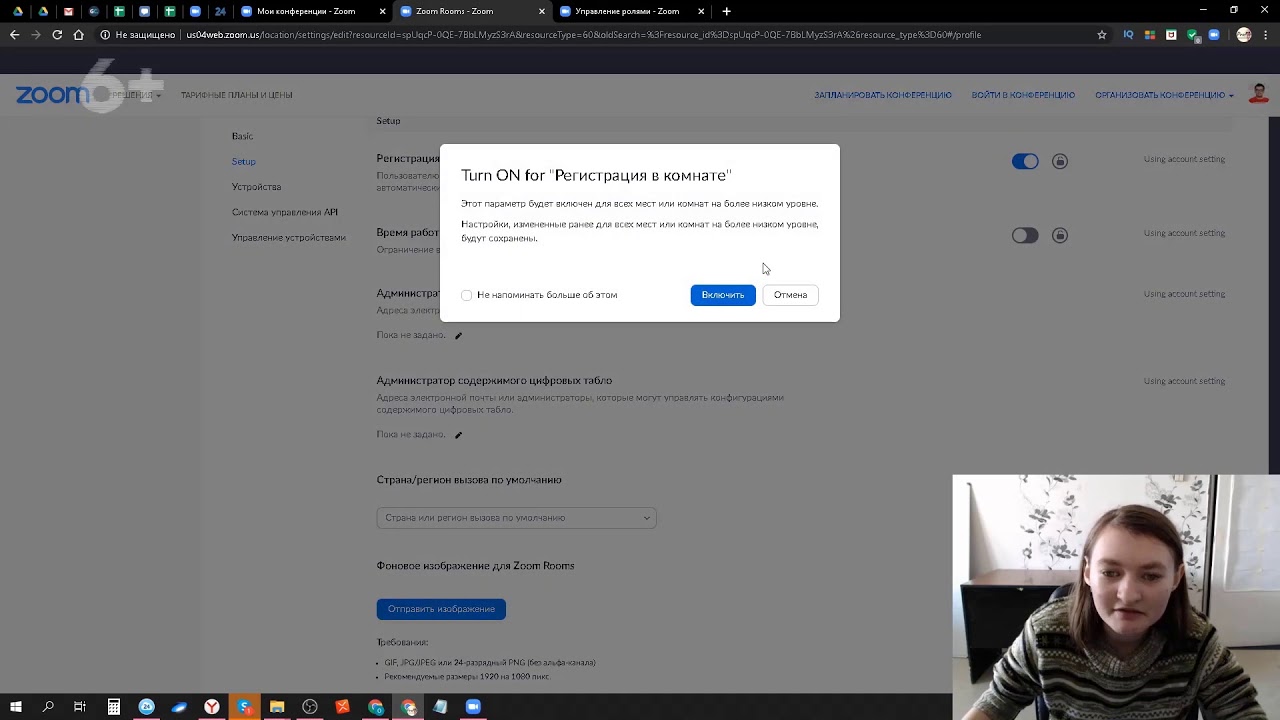Open the default call country/region dropdown
The width and height of the screenshot is (1280, 720).
516,518
